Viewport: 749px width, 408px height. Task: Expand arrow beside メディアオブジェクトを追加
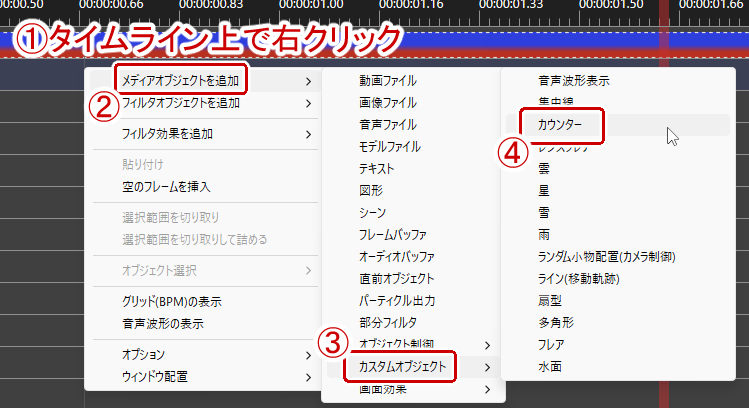click(x=309, y=82)
